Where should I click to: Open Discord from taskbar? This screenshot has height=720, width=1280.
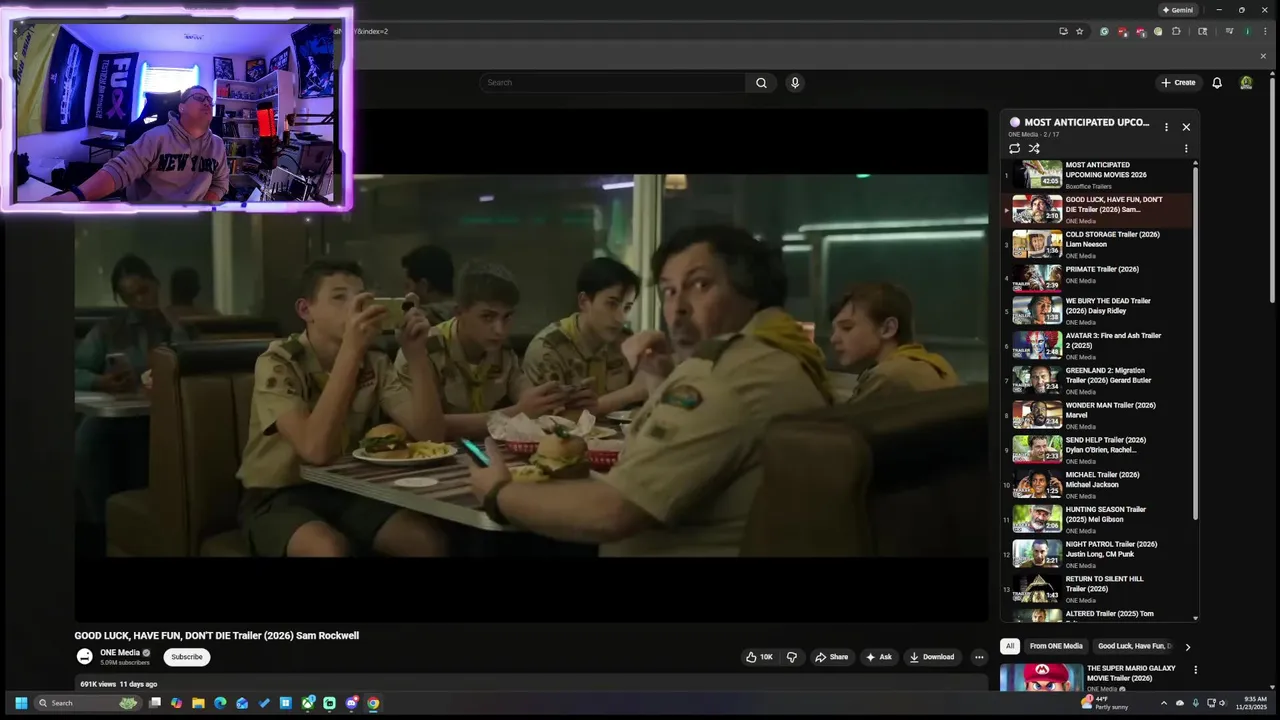click(351, 703)
